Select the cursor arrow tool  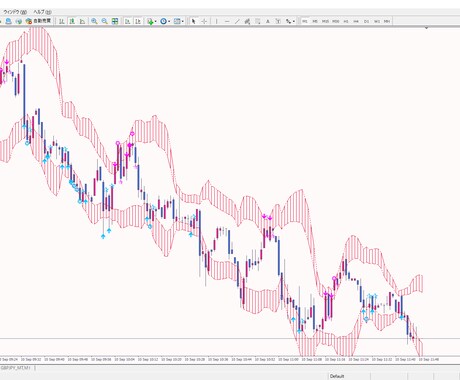point(193,21)
